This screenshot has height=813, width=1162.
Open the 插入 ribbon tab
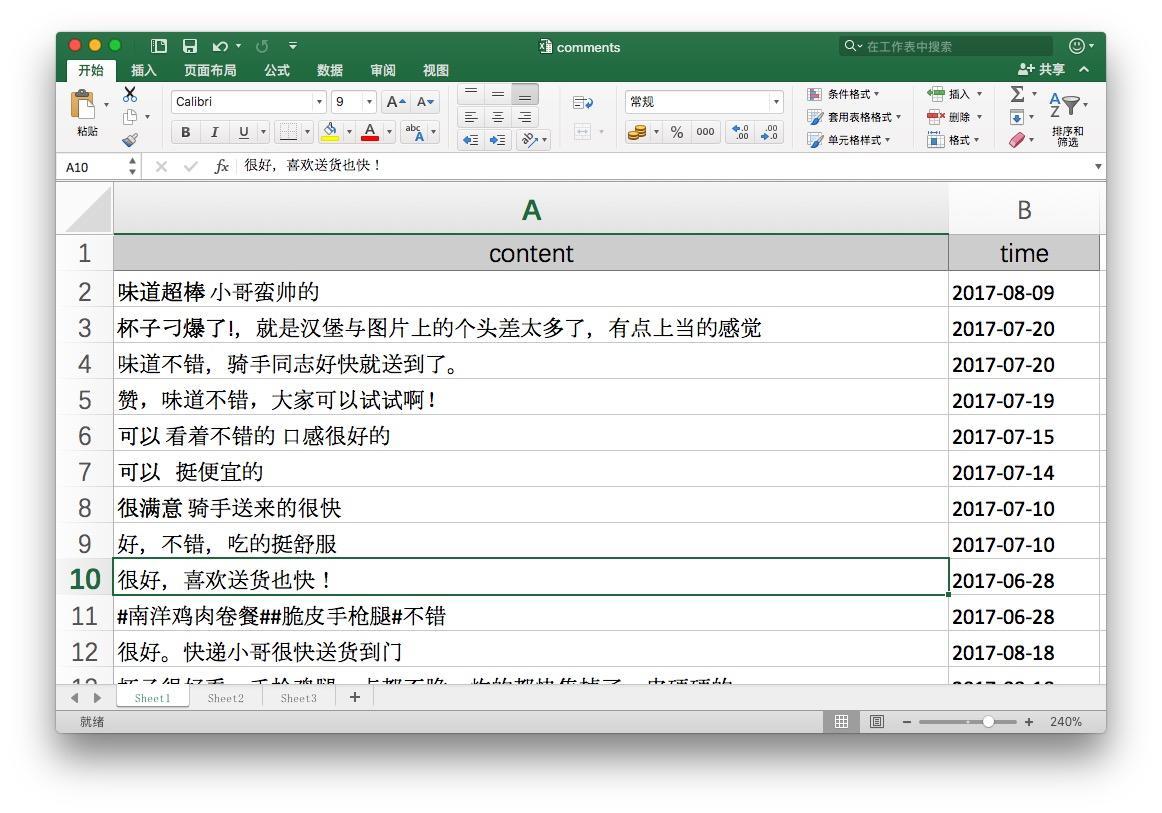tap(144, 70)
